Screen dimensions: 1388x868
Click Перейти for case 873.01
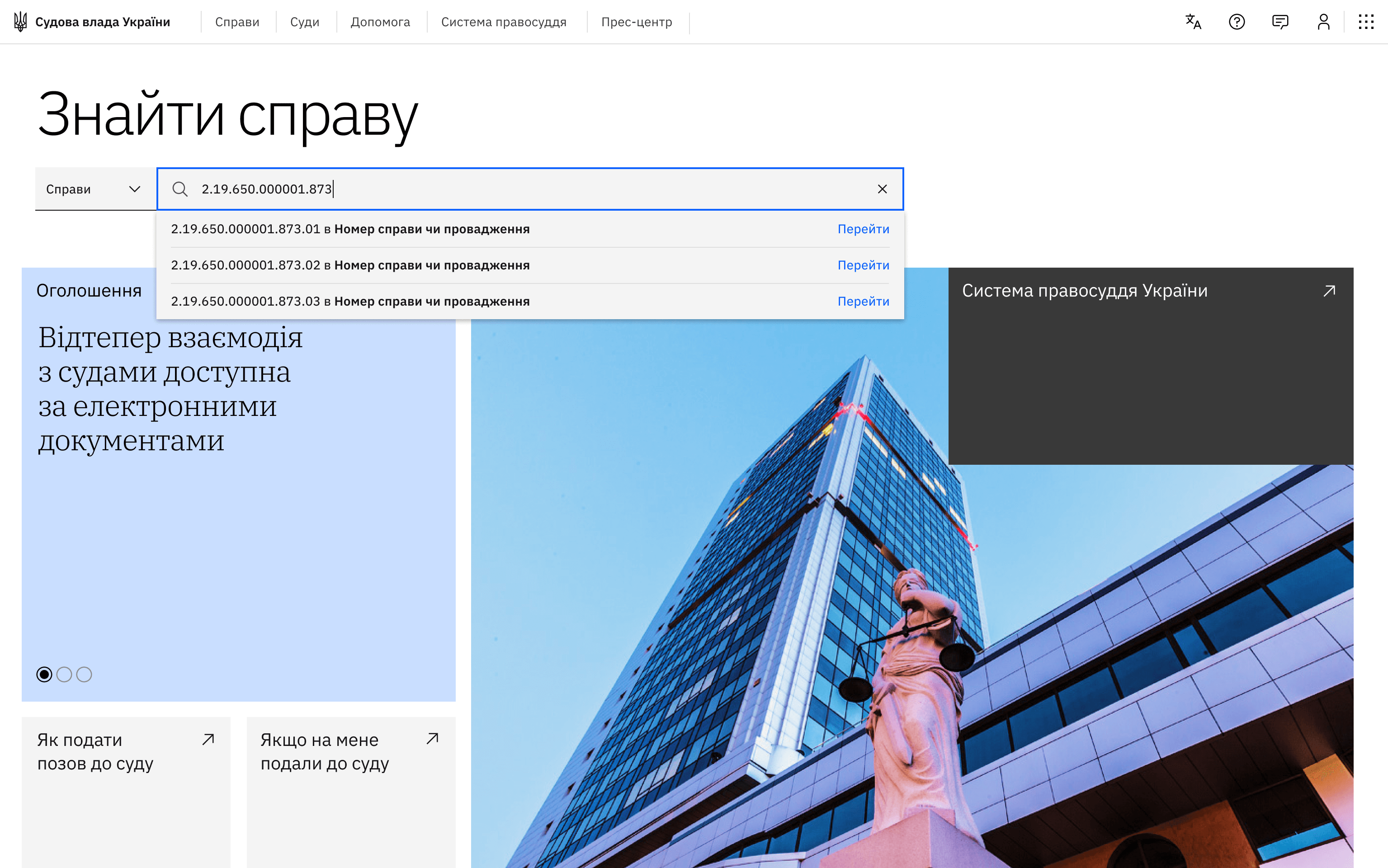863,229
